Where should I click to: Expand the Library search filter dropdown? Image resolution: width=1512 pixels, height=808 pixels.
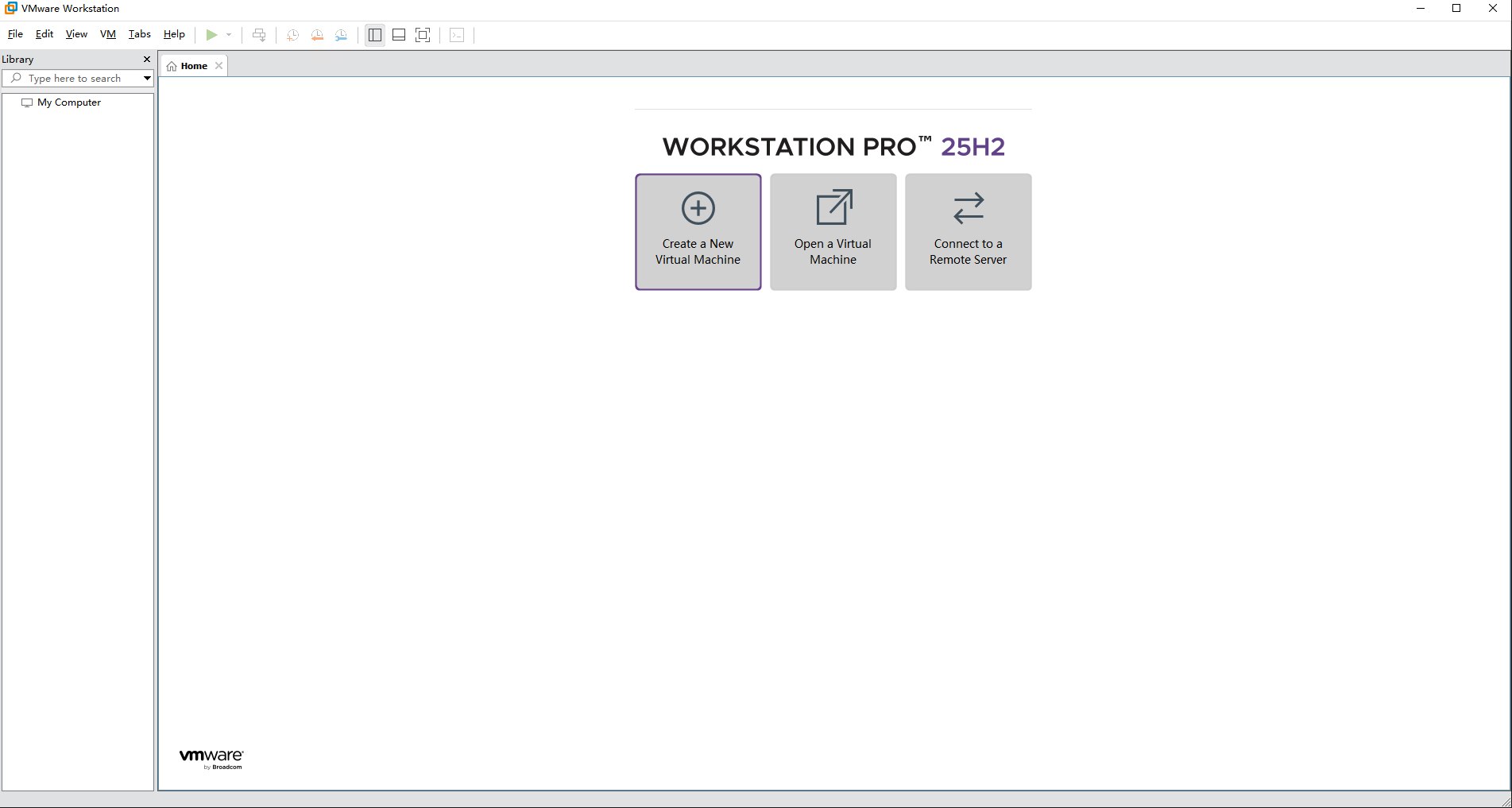click(x=147, y=78)
